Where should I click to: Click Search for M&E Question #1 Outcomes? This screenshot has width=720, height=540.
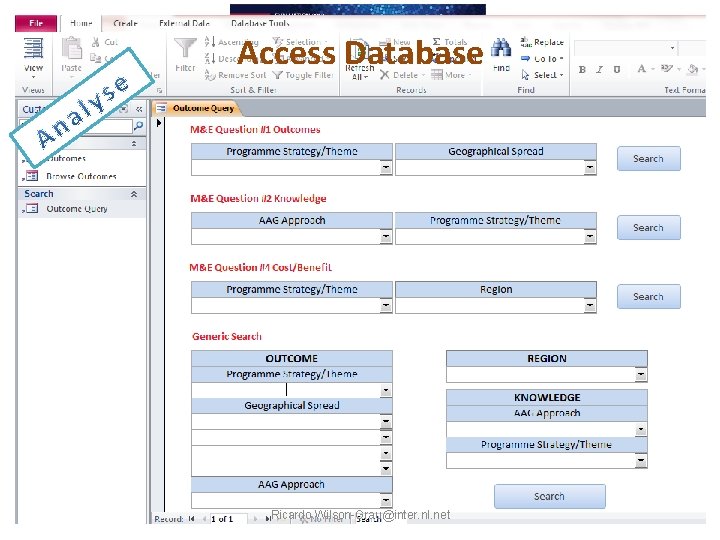(648, 158)
